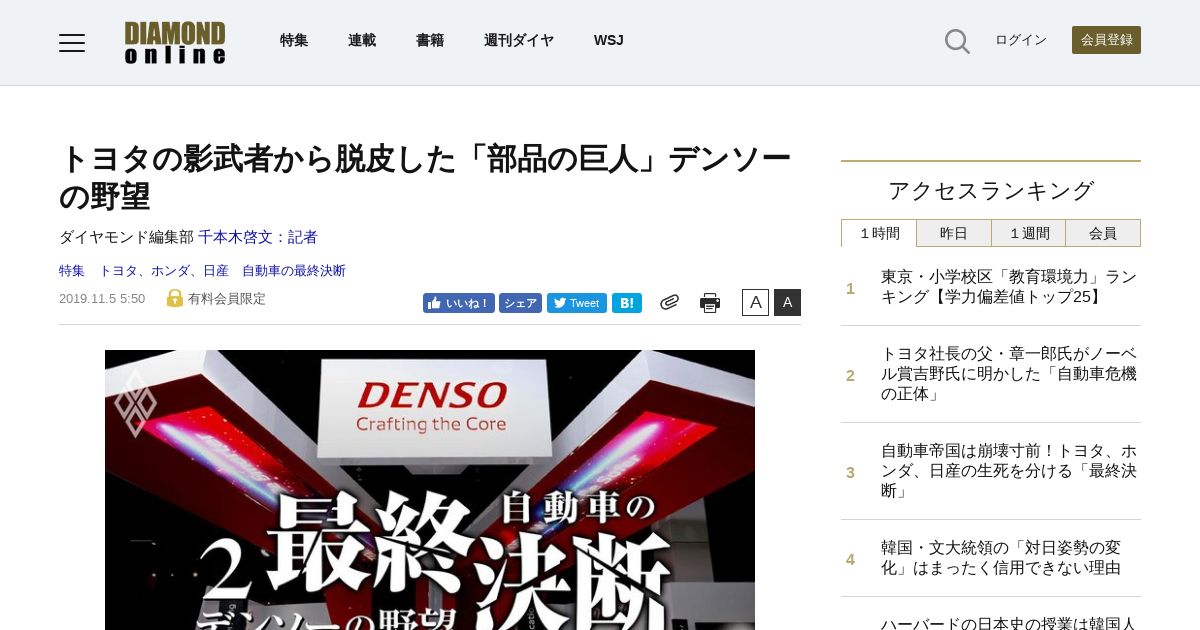Open ranking 2 トヨタ社長の父 article
Image resolution: width=1200 pixels, height=630 pixels.
pos(1008,374)
